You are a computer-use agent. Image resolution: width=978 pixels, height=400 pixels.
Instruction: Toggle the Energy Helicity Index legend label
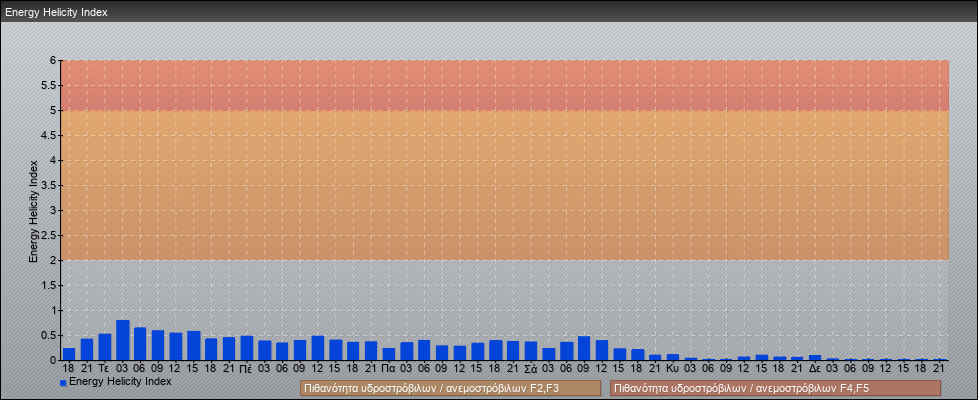click(x=120, y=381)
